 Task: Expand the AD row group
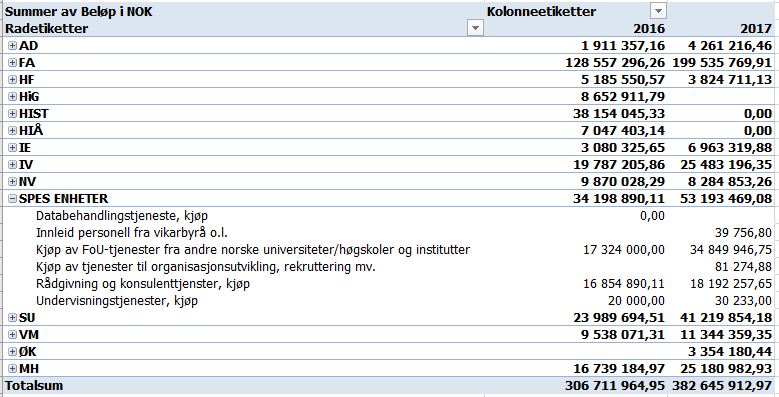13,46
